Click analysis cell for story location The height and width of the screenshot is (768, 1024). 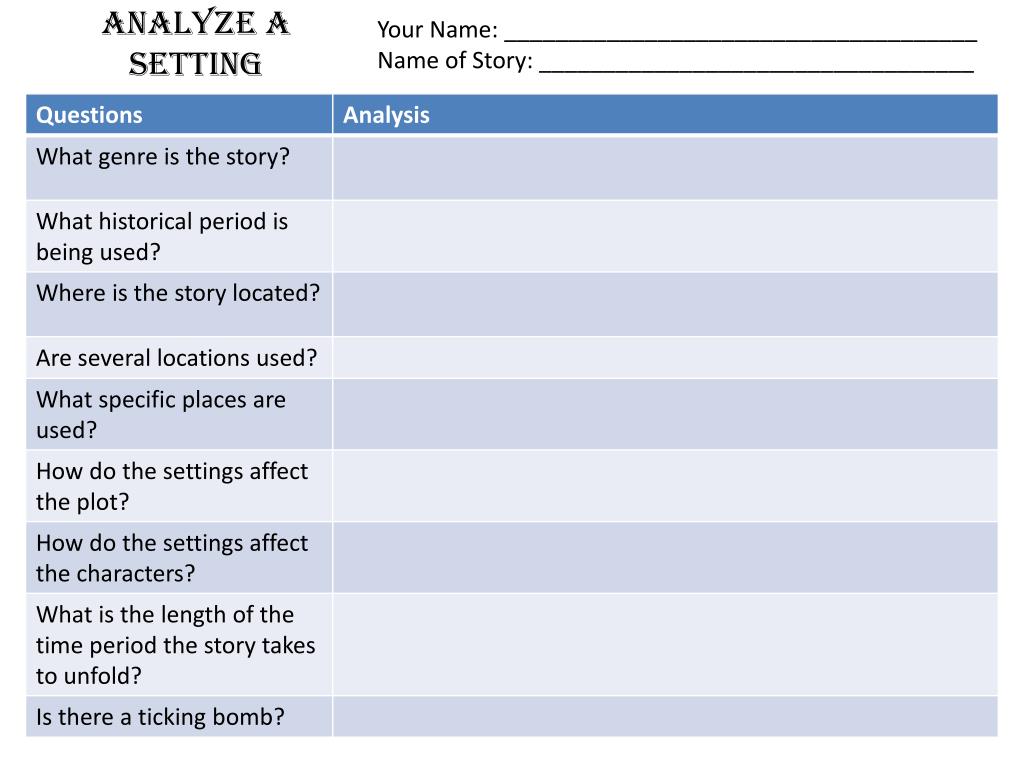click(665, 304)
